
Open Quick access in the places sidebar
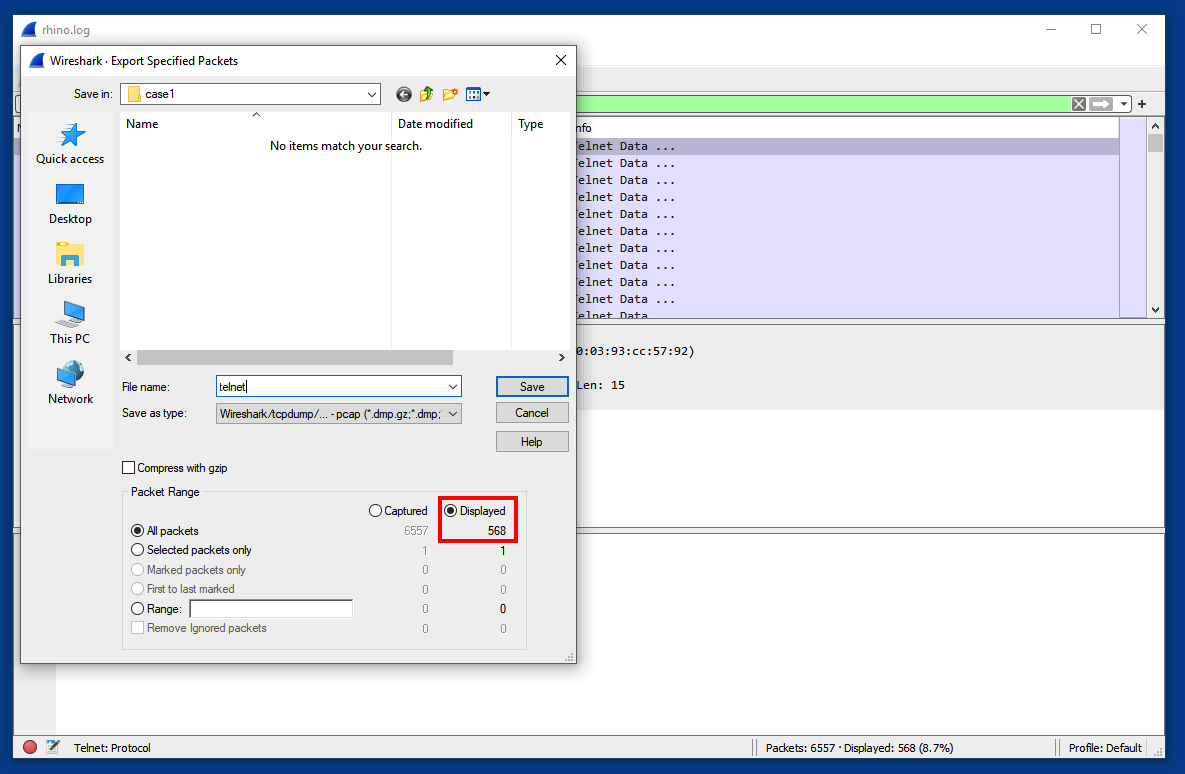70,144
